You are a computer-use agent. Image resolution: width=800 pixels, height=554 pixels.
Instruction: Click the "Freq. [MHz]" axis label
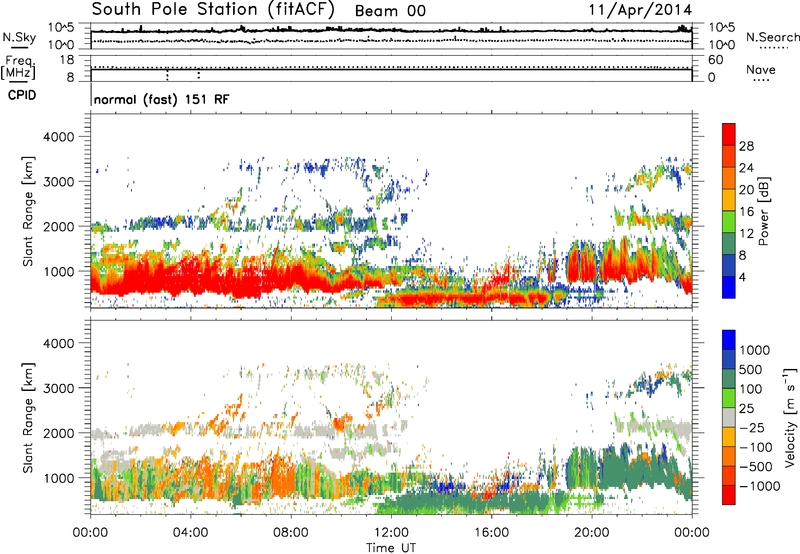[18, 68]
